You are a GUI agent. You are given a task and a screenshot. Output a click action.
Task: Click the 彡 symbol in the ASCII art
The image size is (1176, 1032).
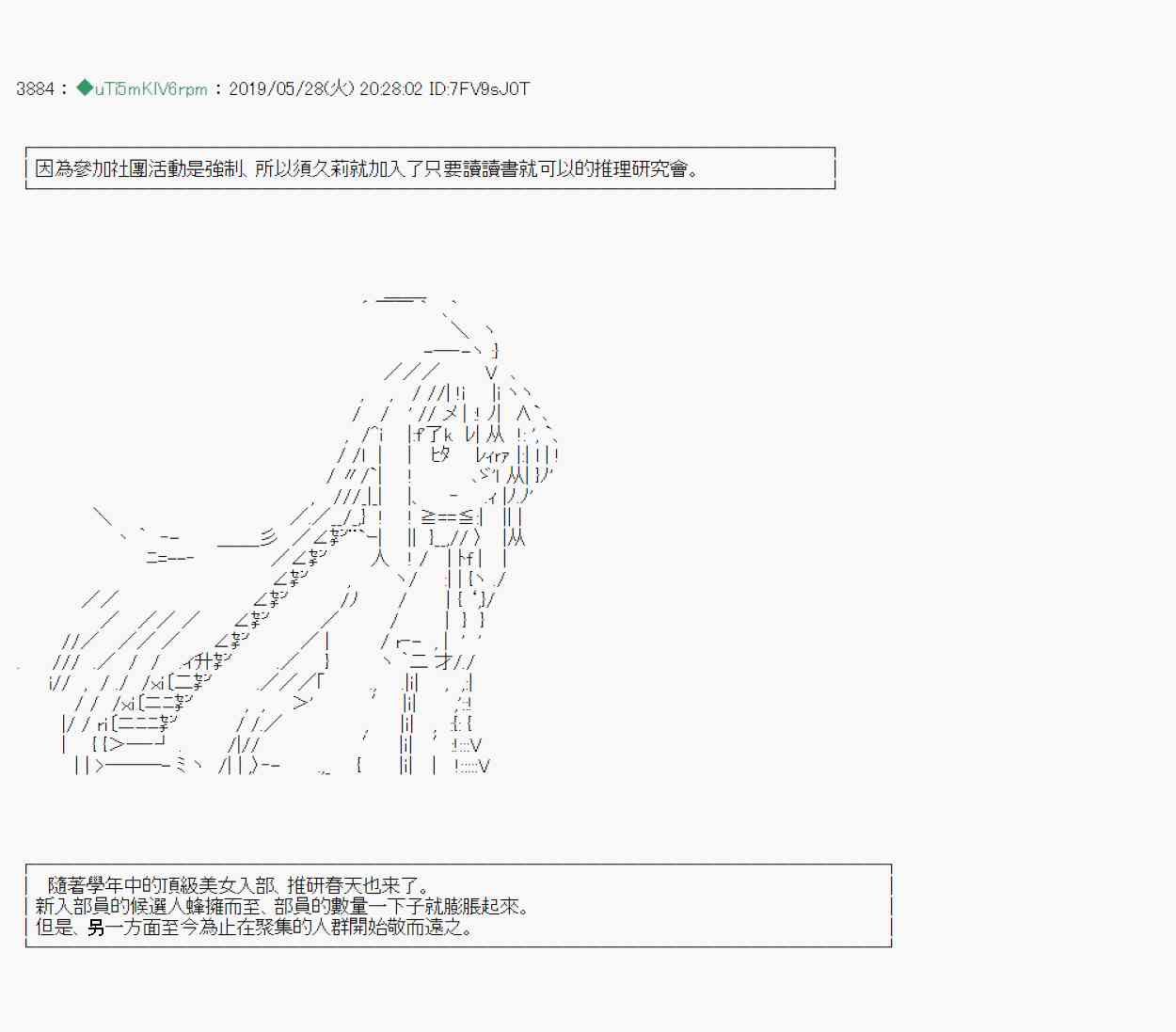click(x=268, y=538)
